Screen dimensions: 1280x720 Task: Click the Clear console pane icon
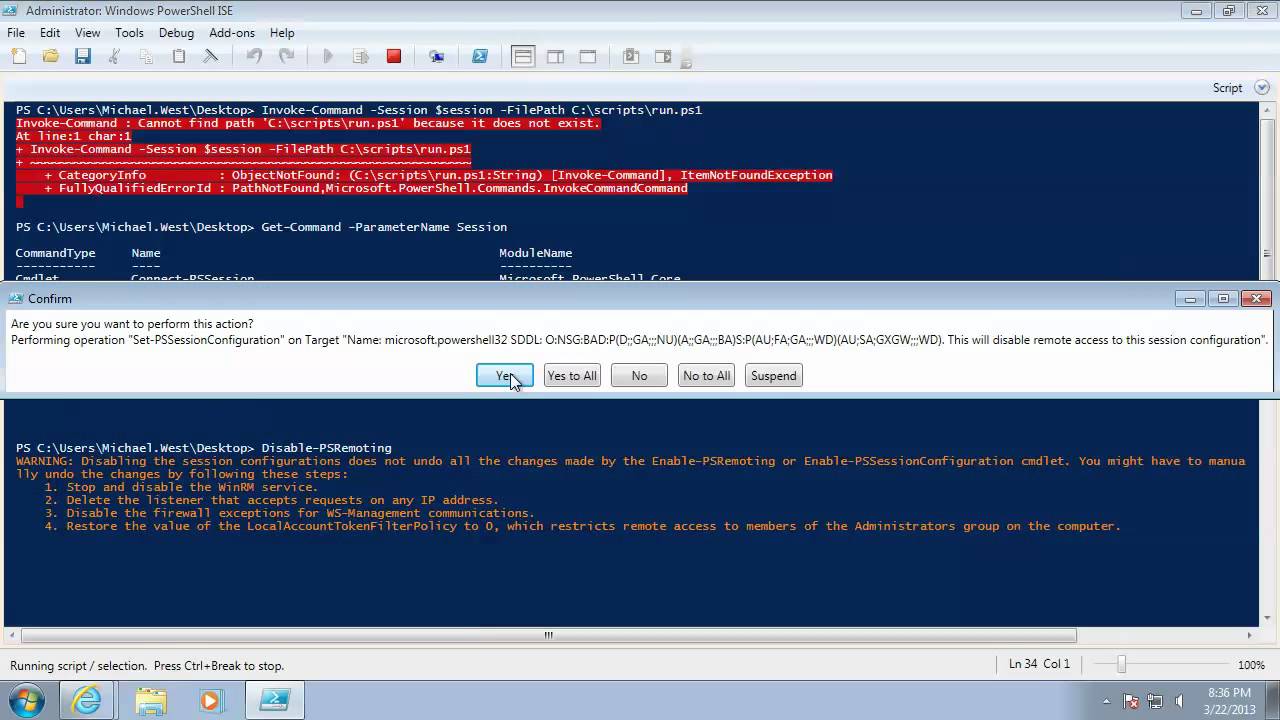pyautogui.click(x=210, y=57)
